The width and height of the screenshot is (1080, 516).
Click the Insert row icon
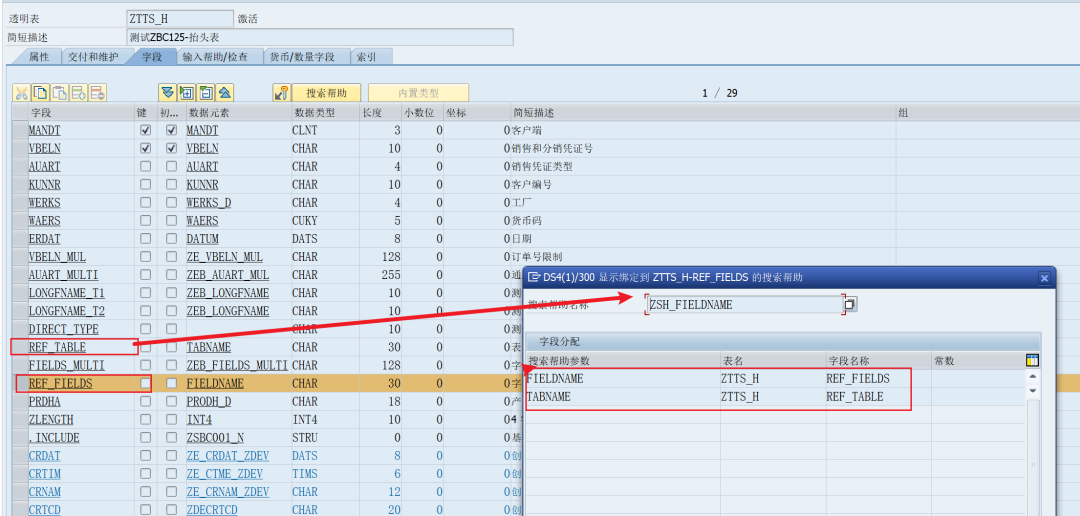(x=79, y=93)
